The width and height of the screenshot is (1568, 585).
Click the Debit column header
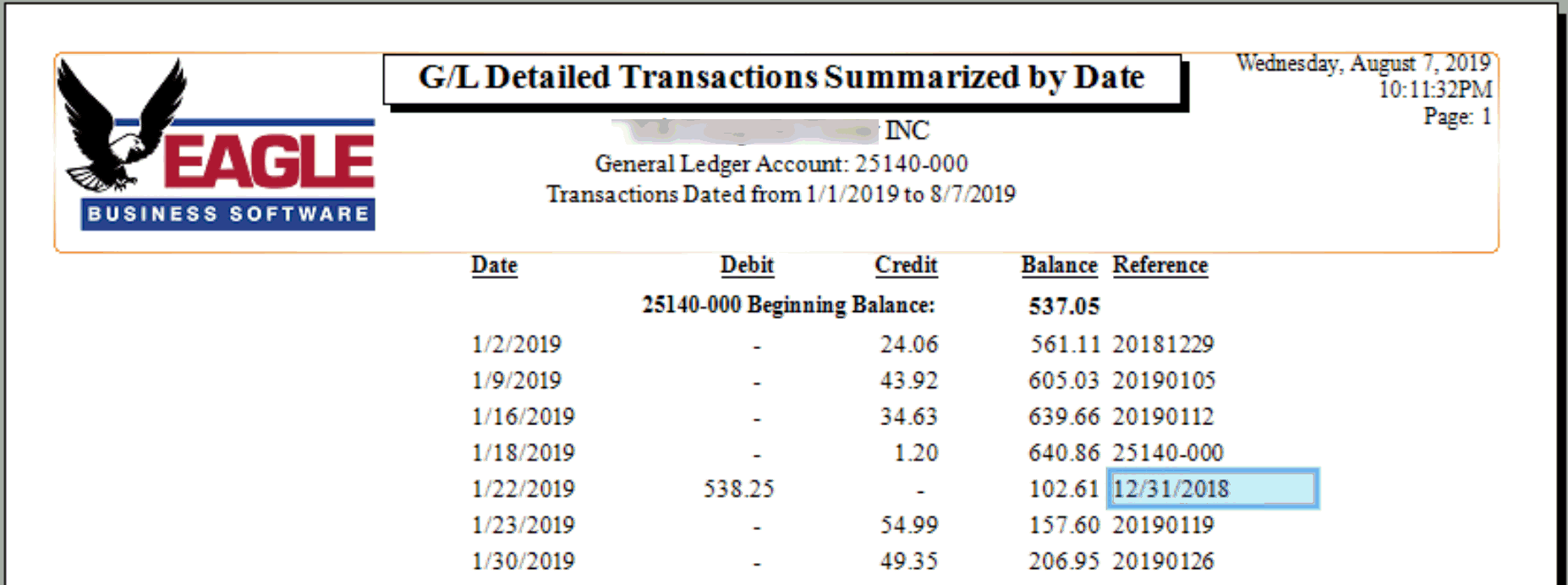(x=747, y=265)
